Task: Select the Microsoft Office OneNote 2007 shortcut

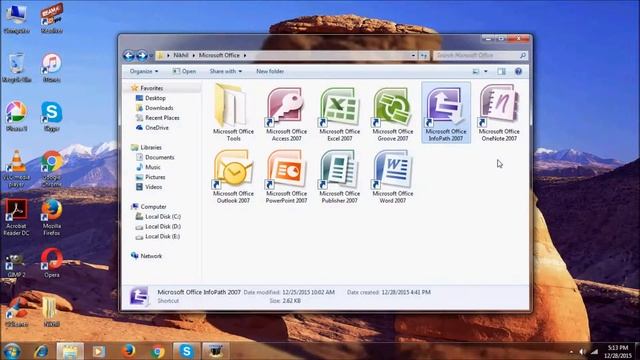Action: (x=499, y=113)
